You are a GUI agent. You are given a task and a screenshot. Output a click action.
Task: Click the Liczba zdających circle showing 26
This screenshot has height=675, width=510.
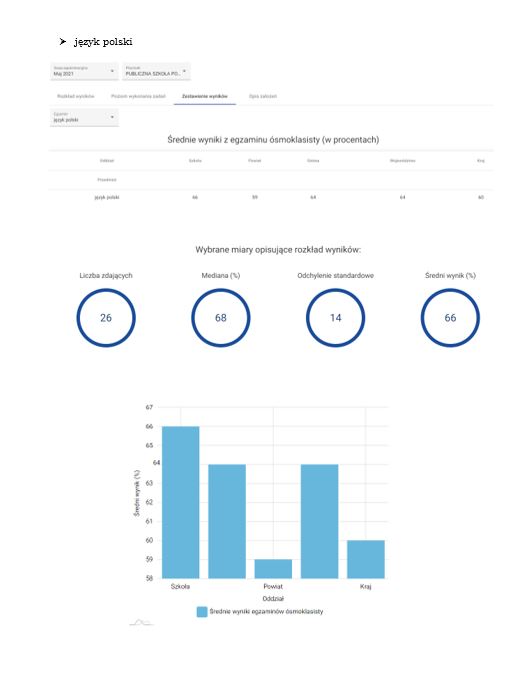point(106,318)
